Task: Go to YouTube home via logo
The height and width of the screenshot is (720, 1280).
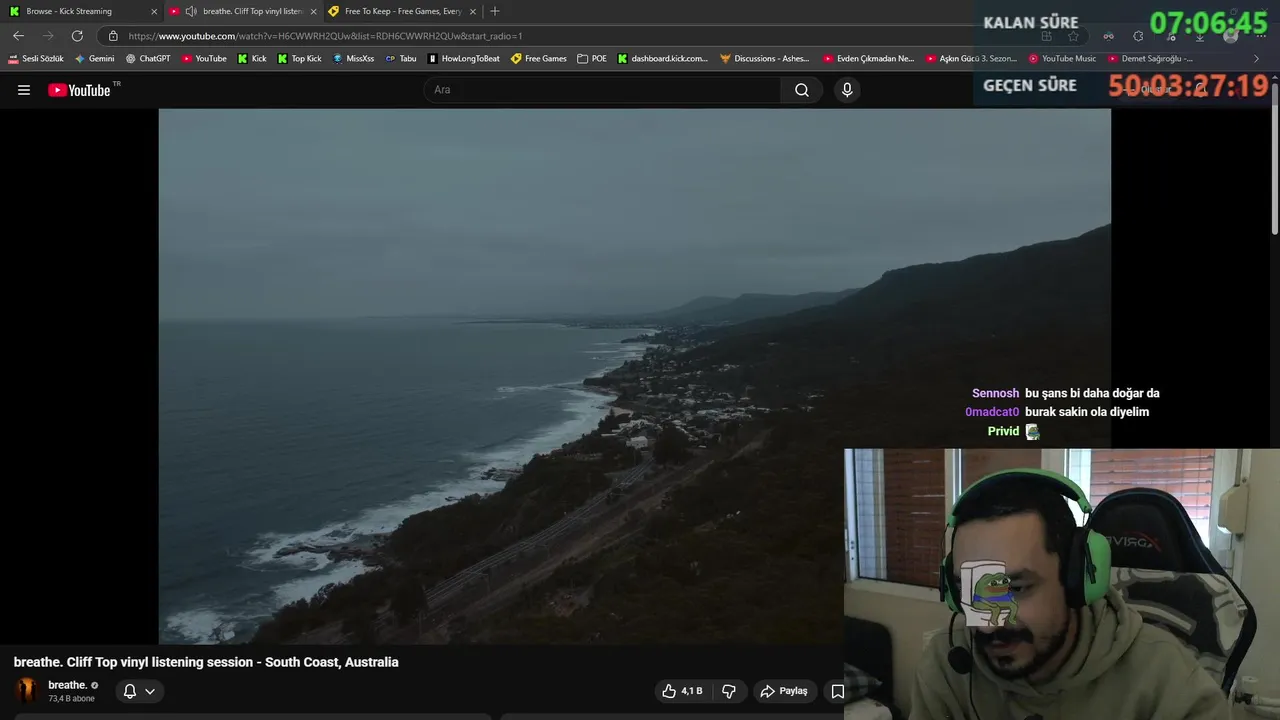Action: [79, 90]
